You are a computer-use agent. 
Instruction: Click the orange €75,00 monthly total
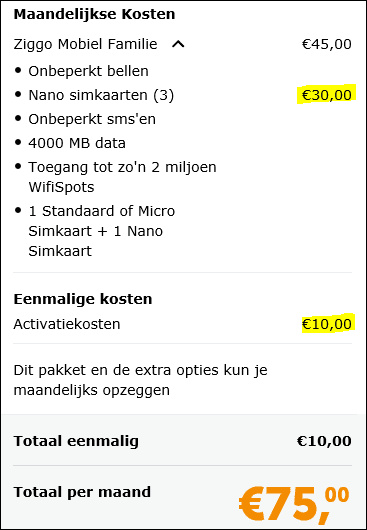294,504
